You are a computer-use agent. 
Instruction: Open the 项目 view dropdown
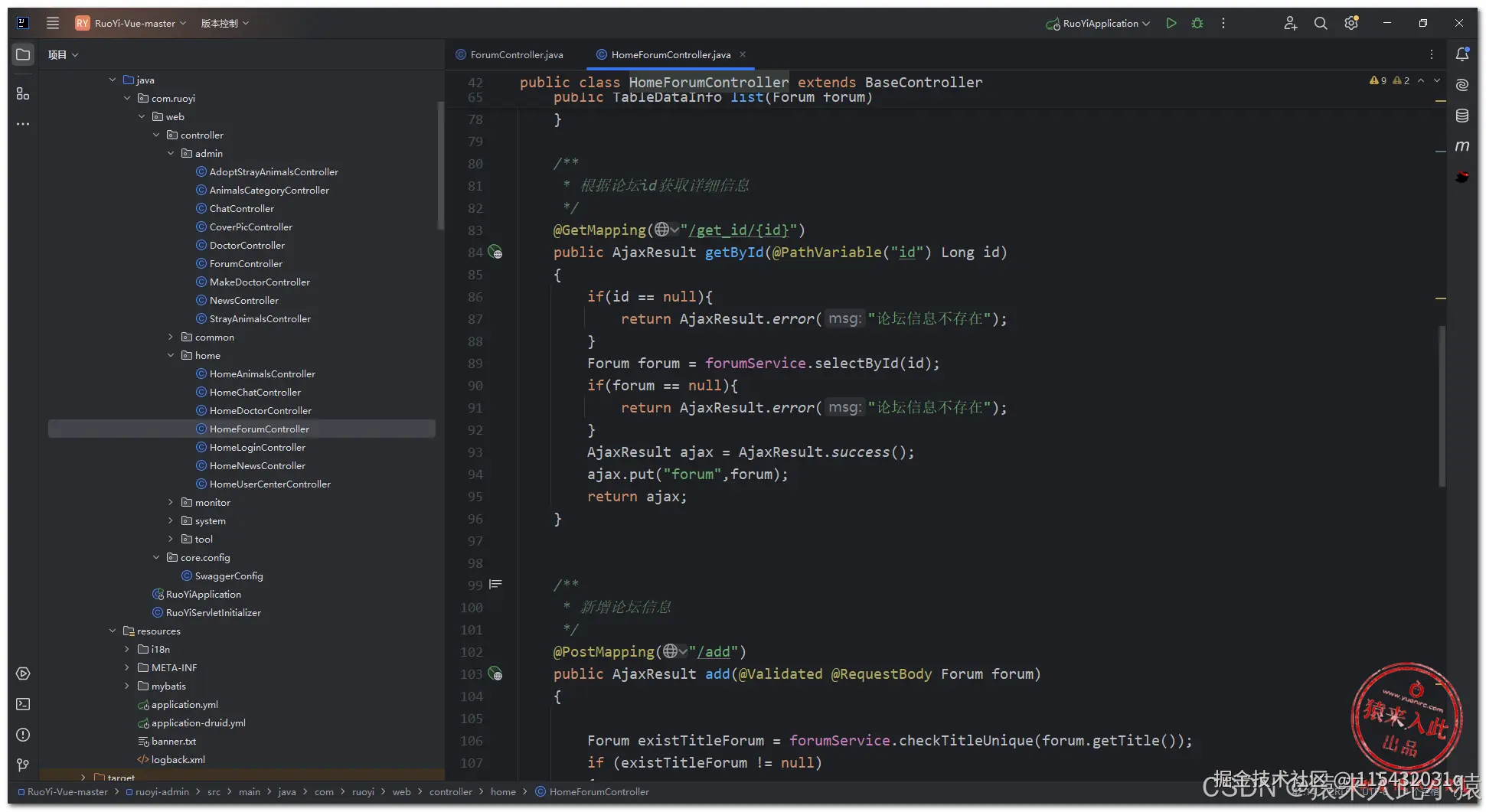[x=63, y=54]
